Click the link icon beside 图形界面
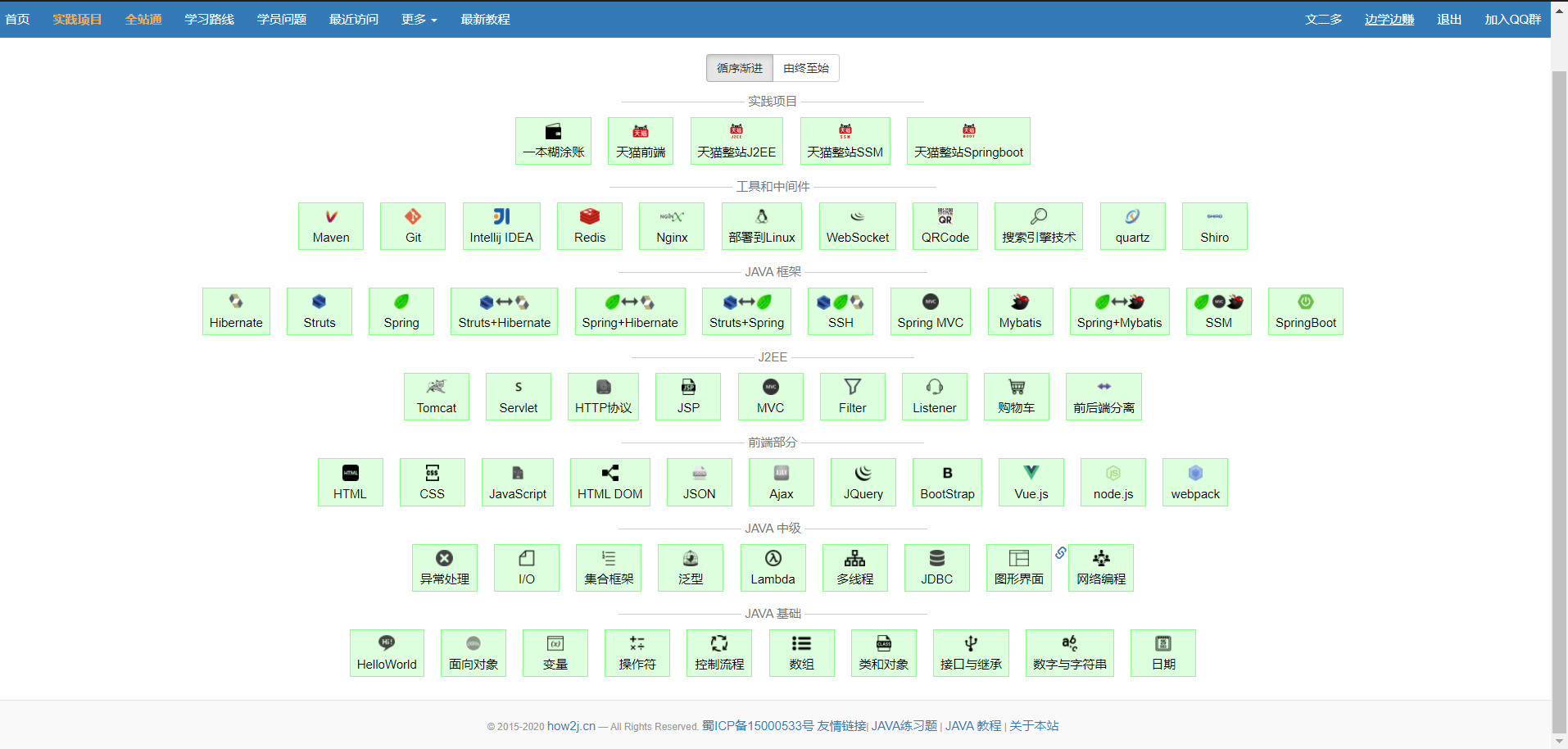 [x=1061, y=553]
